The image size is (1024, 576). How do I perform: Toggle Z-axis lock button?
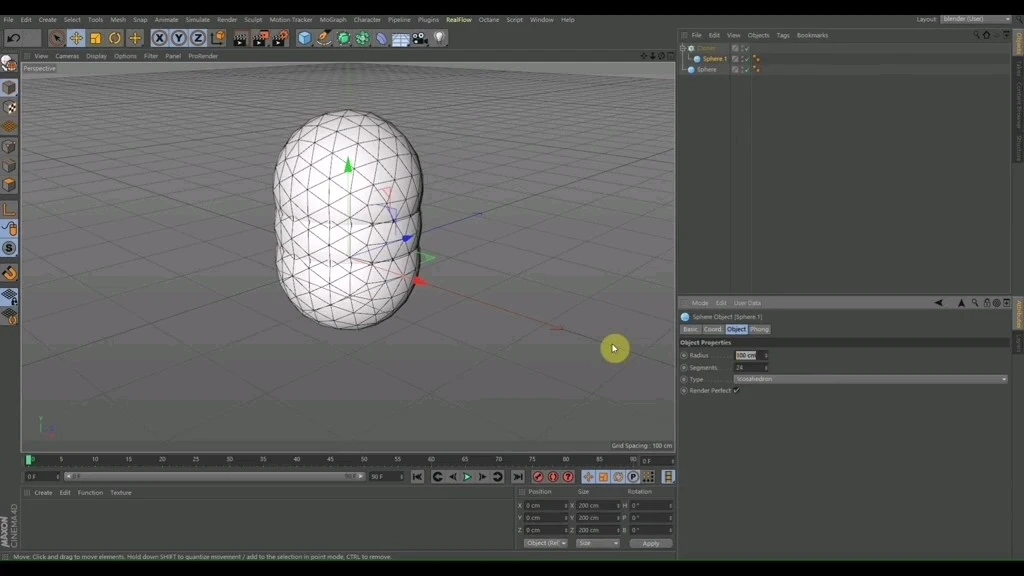click(198, 38)
